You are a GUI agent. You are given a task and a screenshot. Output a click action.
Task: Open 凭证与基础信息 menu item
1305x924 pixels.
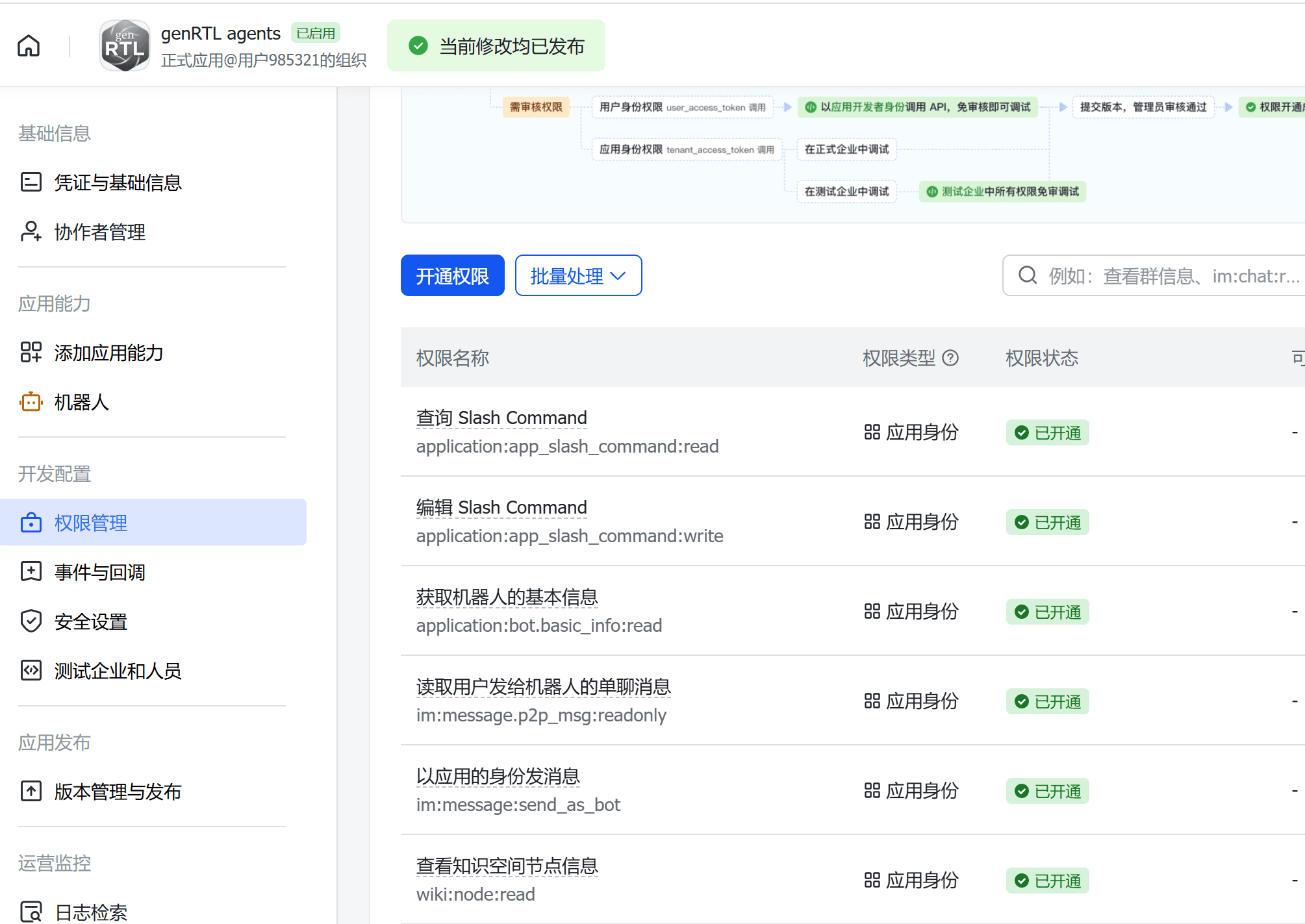[153, 182]
